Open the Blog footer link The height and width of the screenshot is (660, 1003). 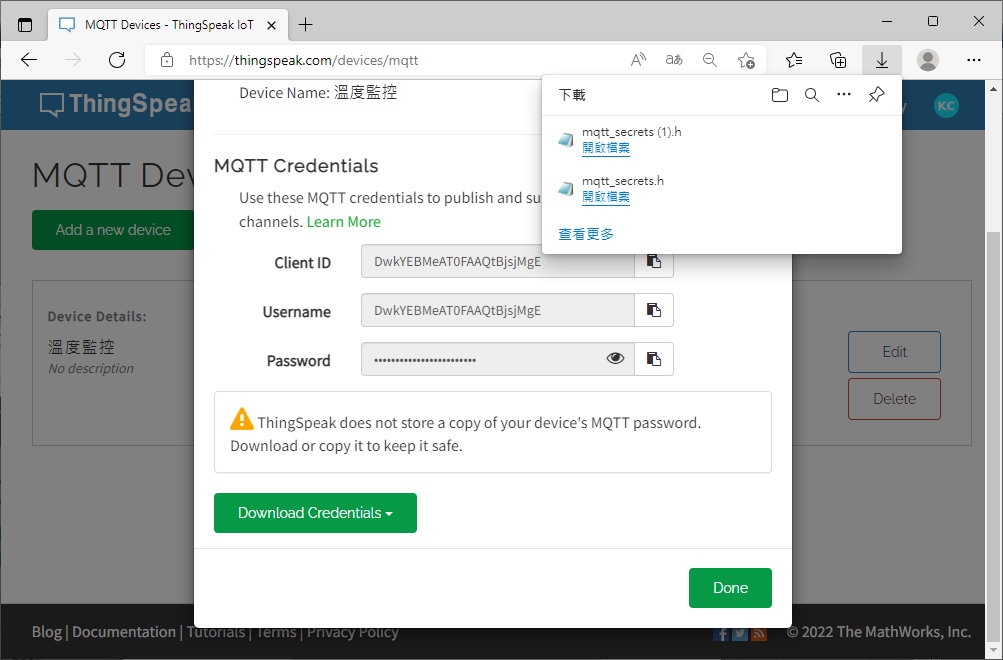pyautogui.click(x=47, y=632)
